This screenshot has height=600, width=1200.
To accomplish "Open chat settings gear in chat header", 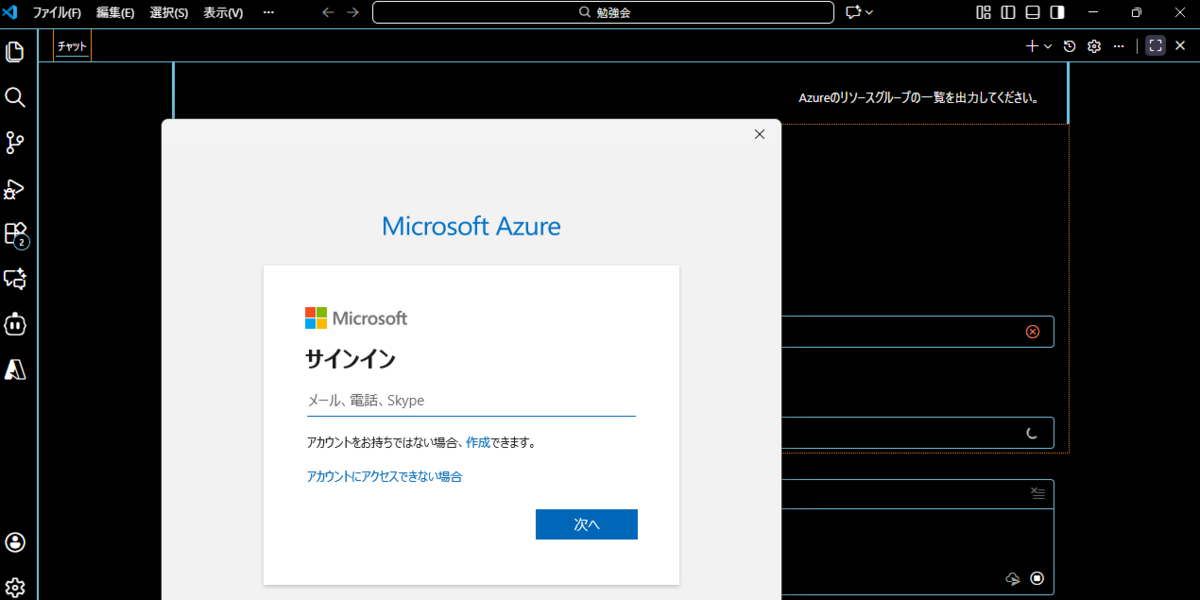I will coord(1094,46).
